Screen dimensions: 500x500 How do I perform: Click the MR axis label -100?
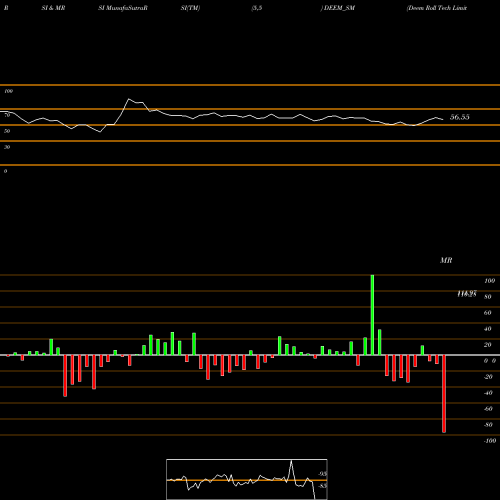pyautogui.click(x=490, y=441)
